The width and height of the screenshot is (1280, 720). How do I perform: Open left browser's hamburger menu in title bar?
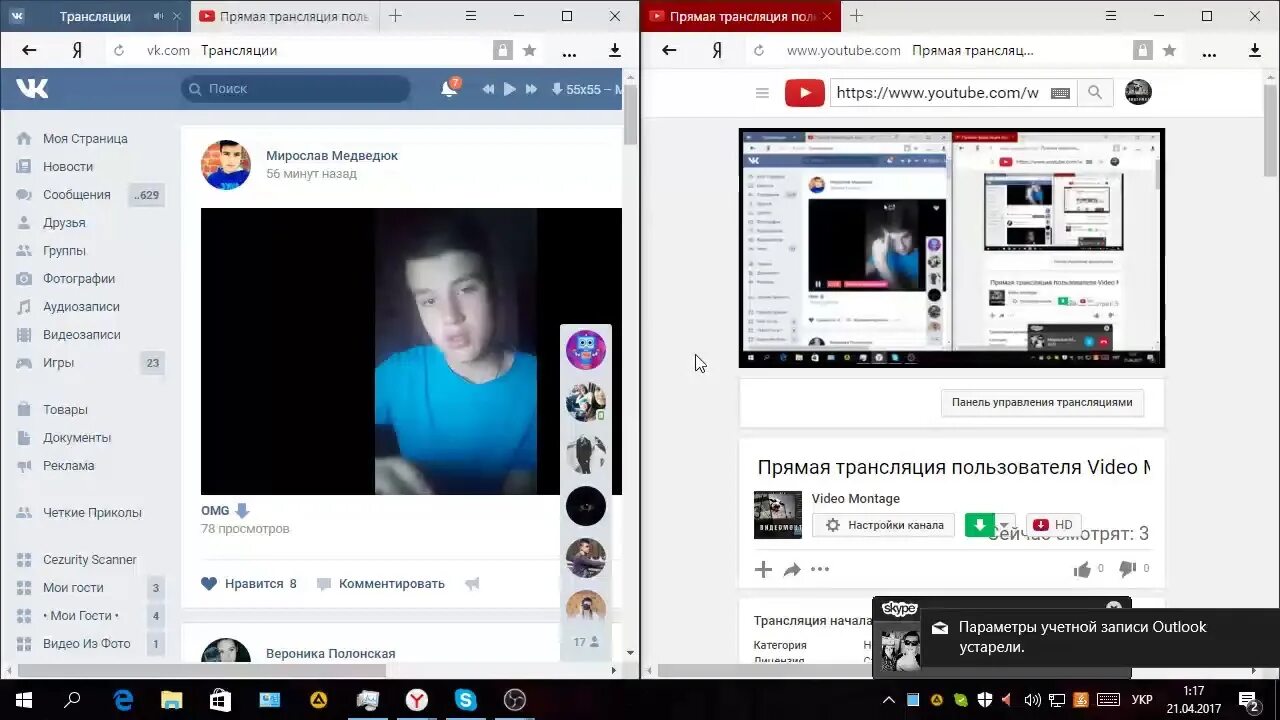click(x=470, y=16)
